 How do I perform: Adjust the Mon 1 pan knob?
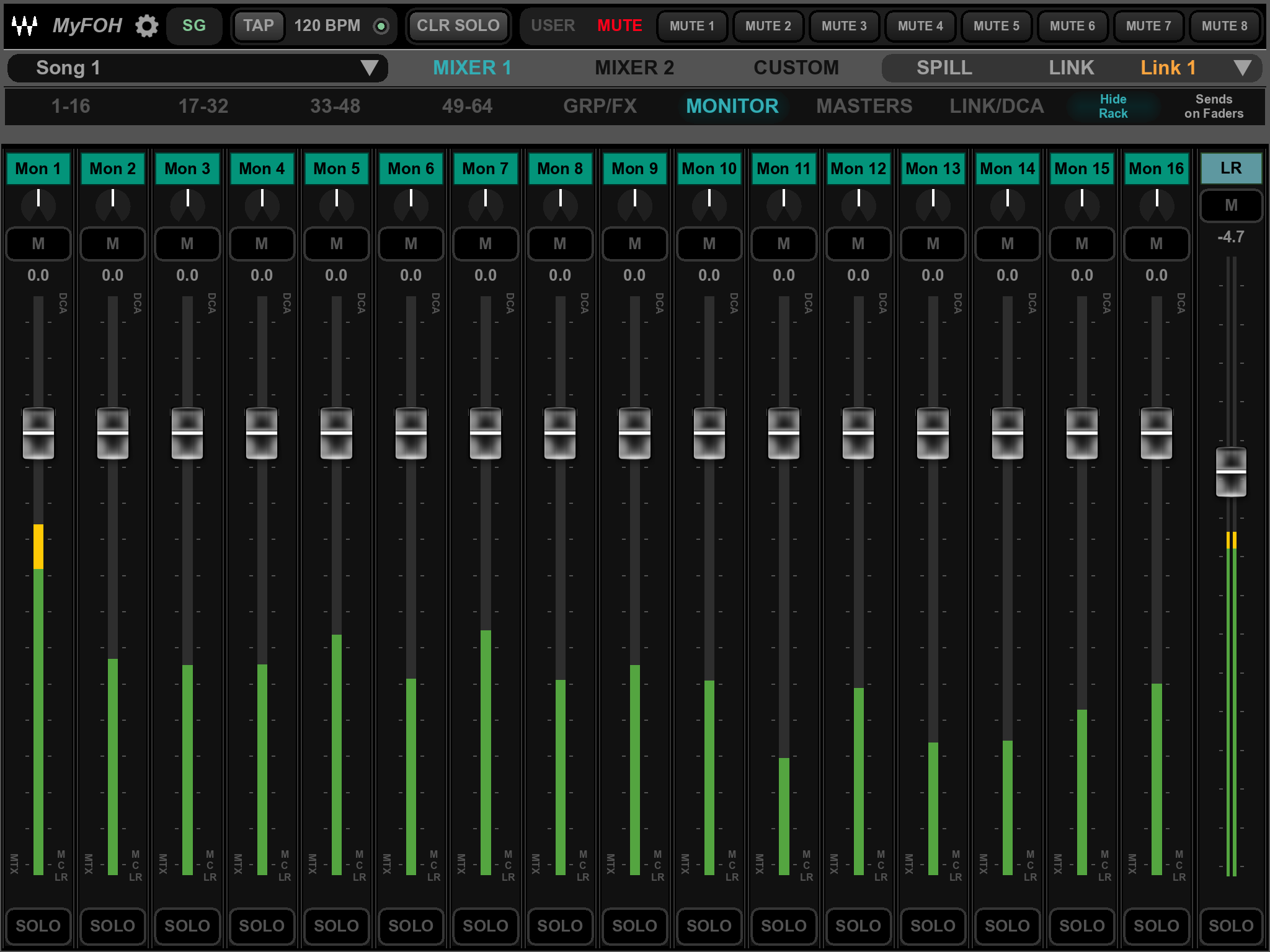click(38, 205)
